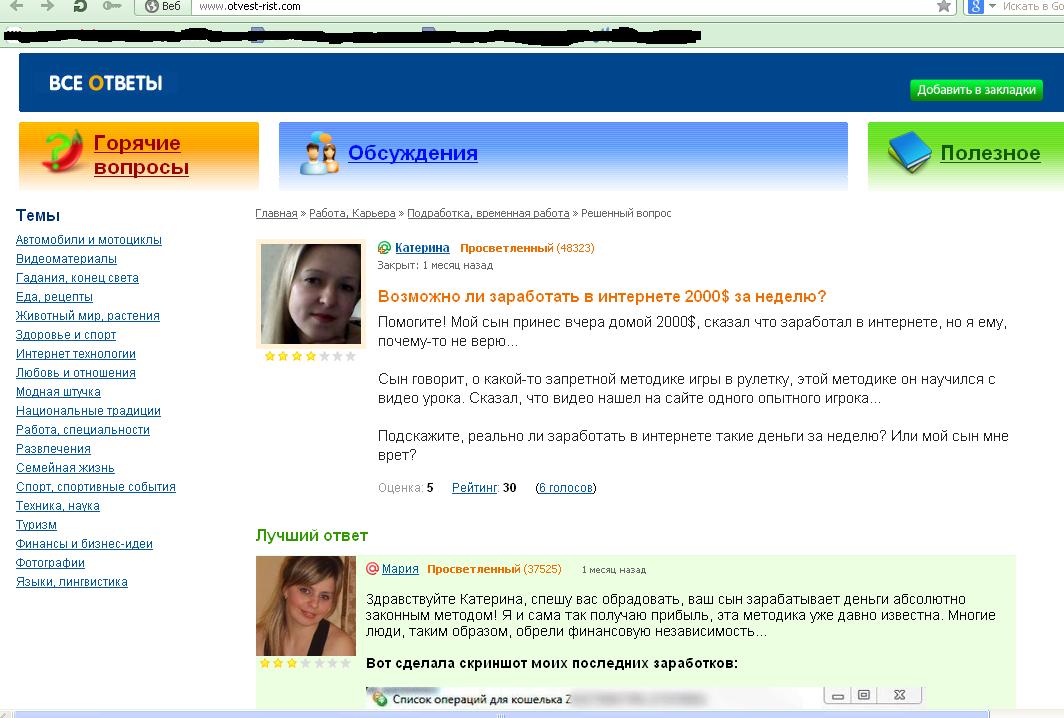Bookmark the page with the star icon
The image size is (1064, 718).
pyautogui.click(x=943, y=6)
